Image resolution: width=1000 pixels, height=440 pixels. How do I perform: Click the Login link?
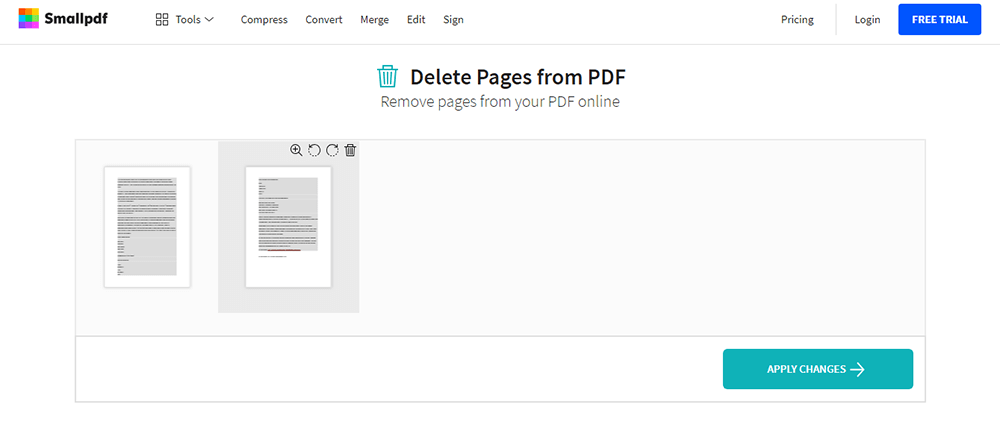pos(867,20)
